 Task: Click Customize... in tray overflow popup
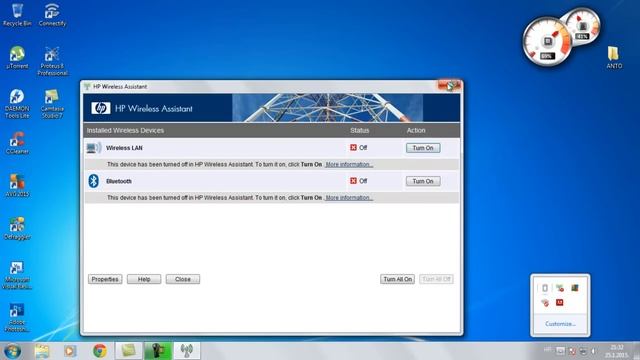[560, 324]
